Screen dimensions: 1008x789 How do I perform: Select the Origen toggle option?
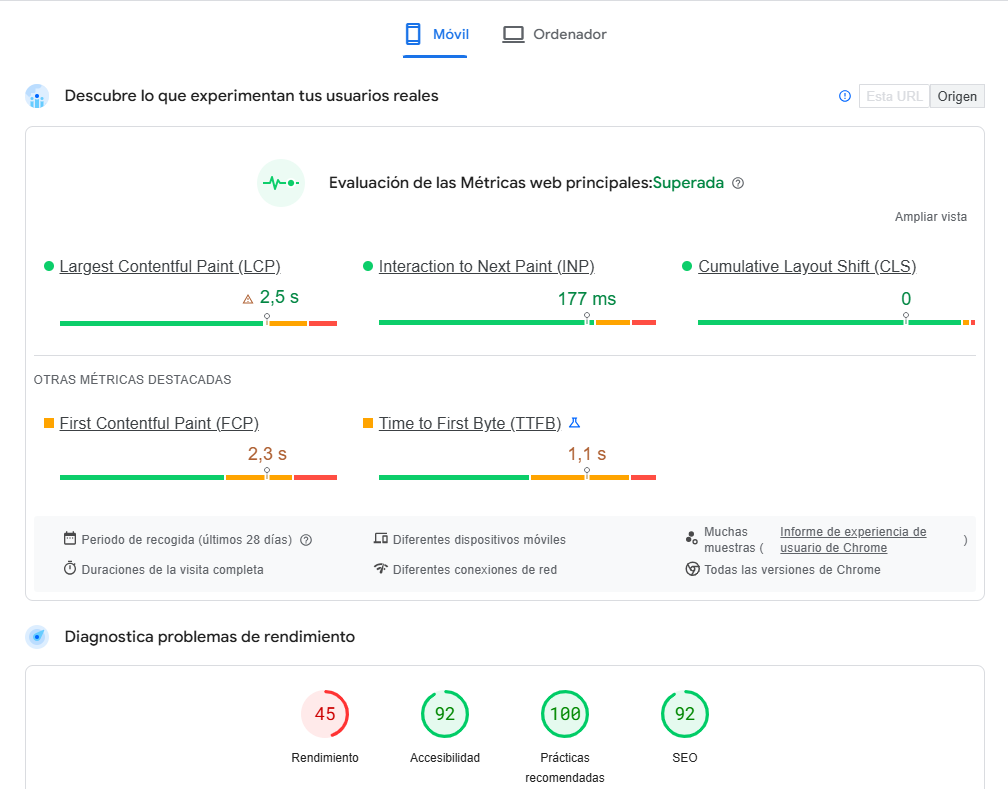(957, 96)
